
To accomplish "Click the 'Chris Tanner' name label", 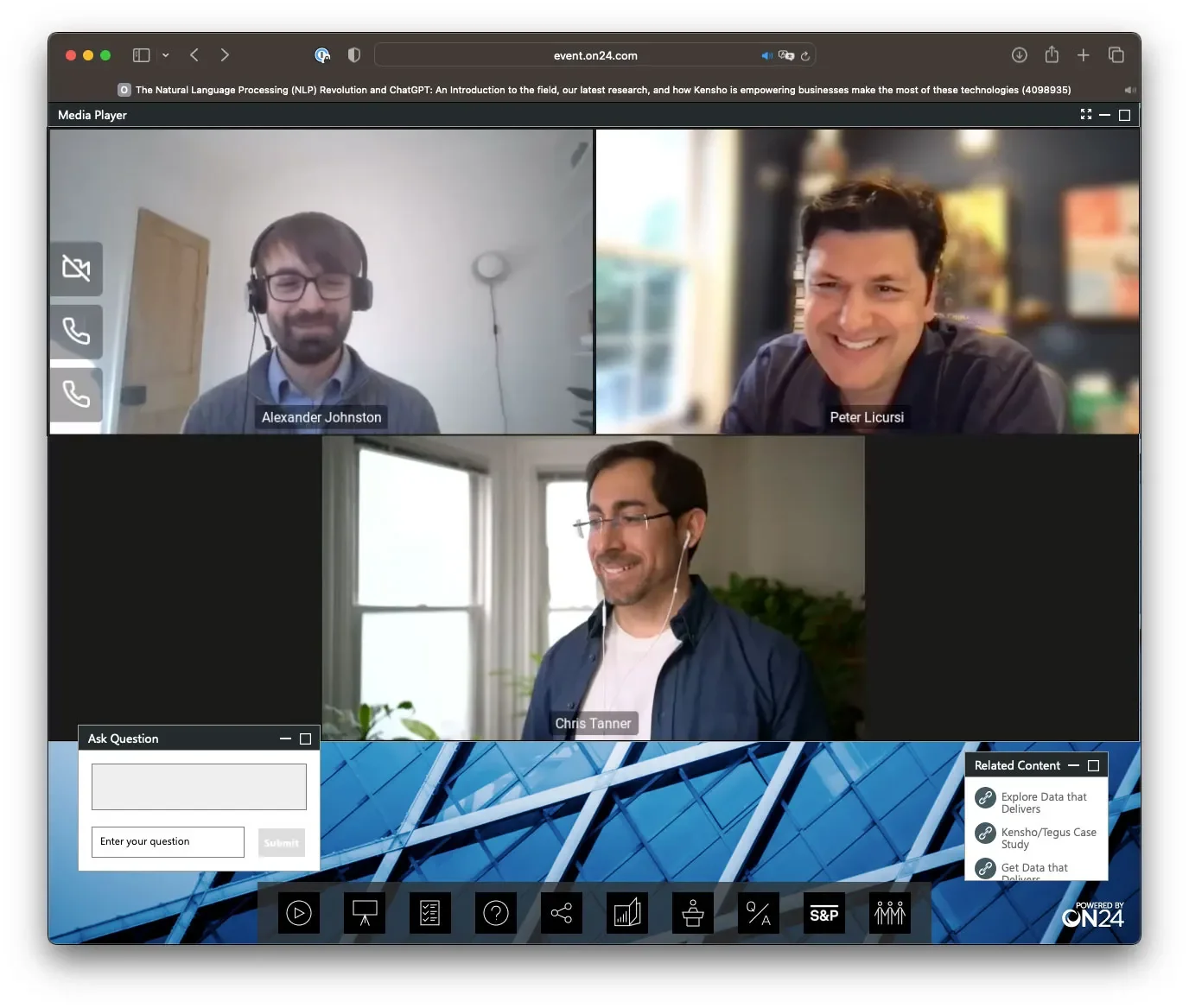I will pyautogui.click(x=594, y=724).
